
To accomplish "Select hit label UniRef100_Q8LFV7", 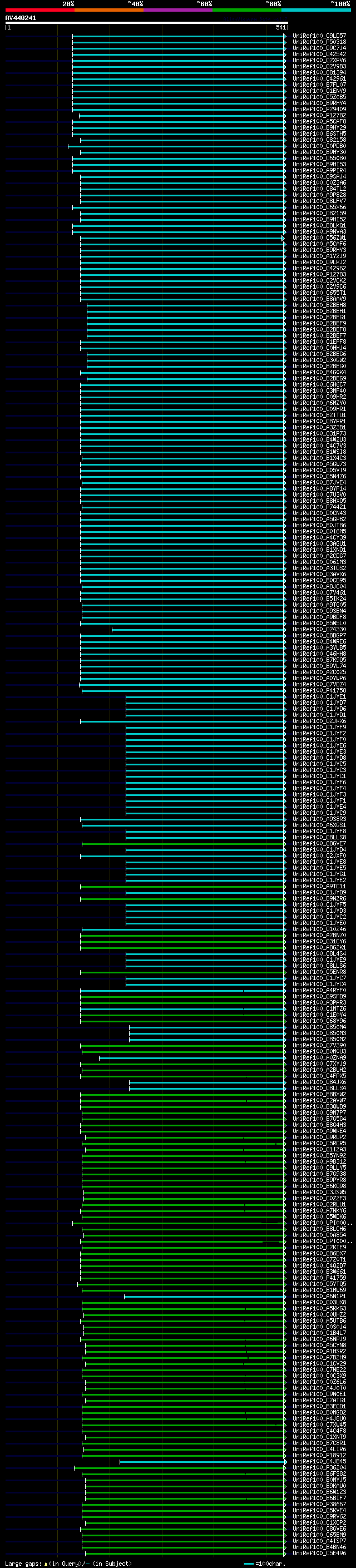I will click(x=319, y=201).
